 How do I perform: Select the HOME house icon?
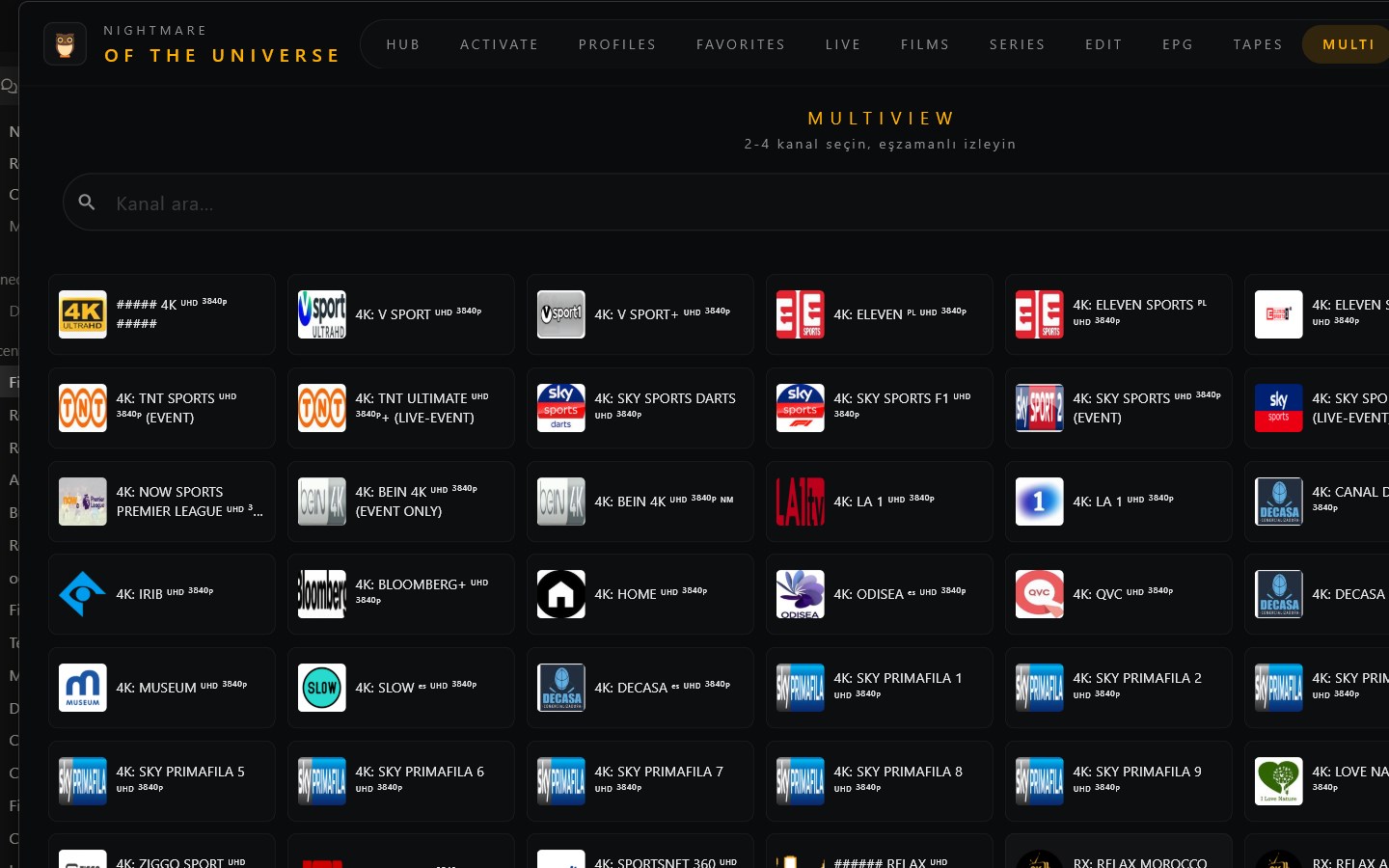click(561, 594)
